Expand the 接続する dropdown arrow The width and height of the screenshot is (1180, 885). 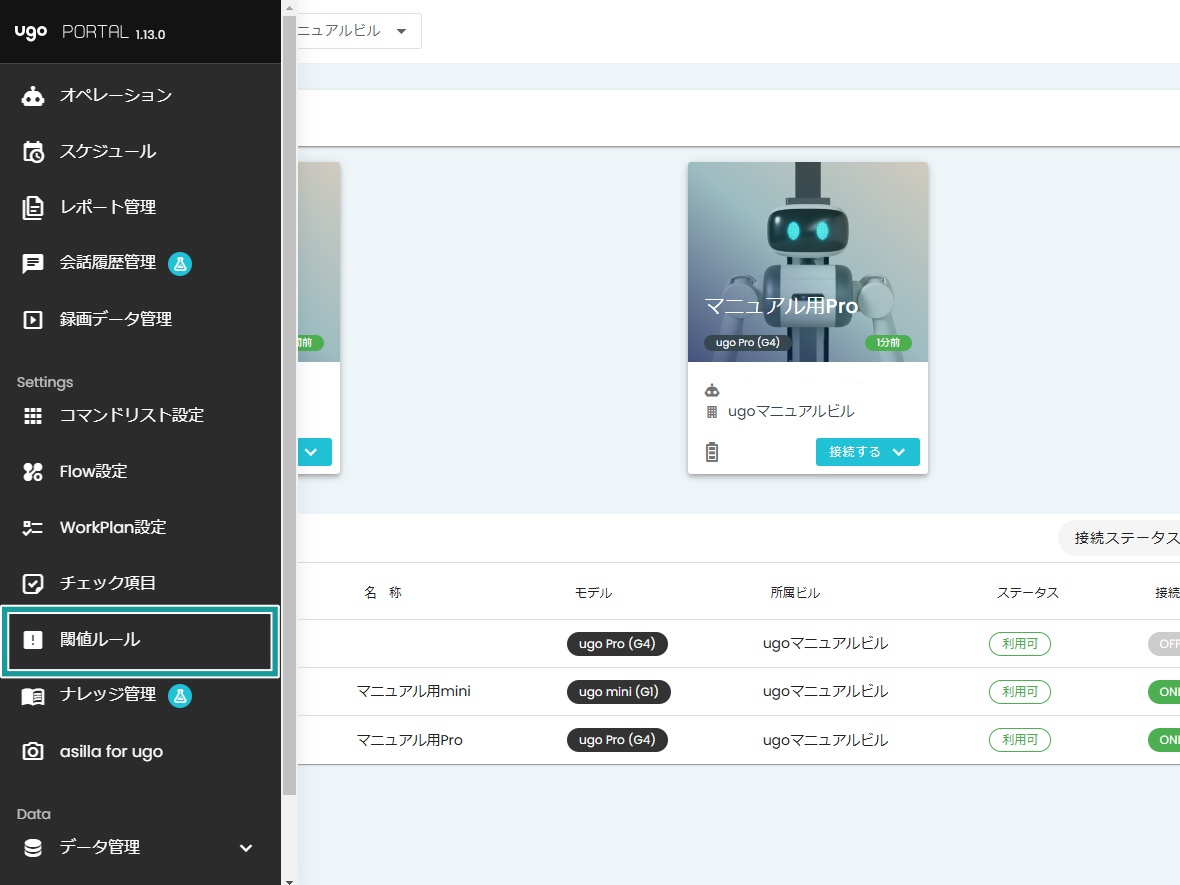(898, 451)
